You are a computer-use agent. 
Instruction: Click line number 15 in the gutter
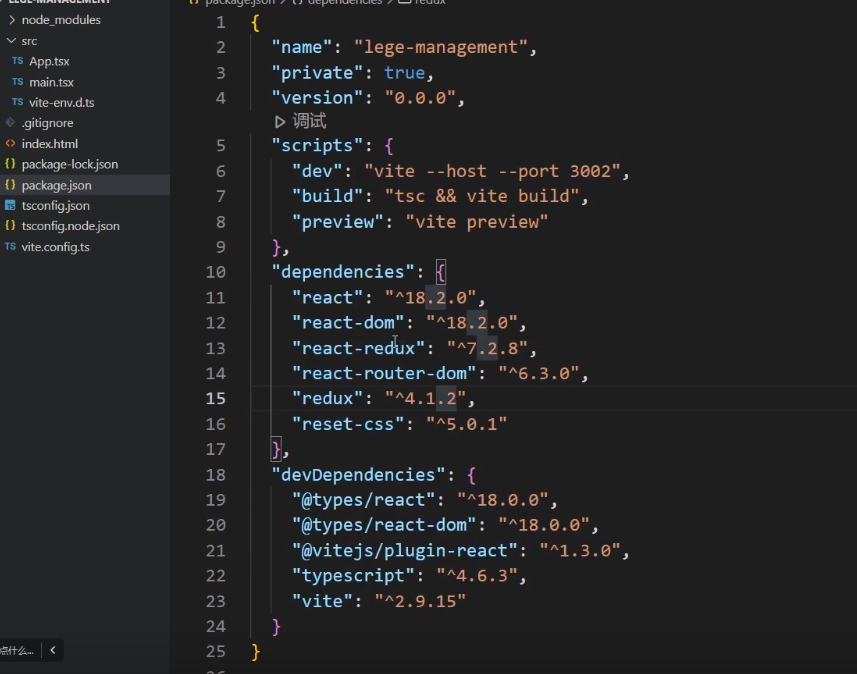point(215,398)
